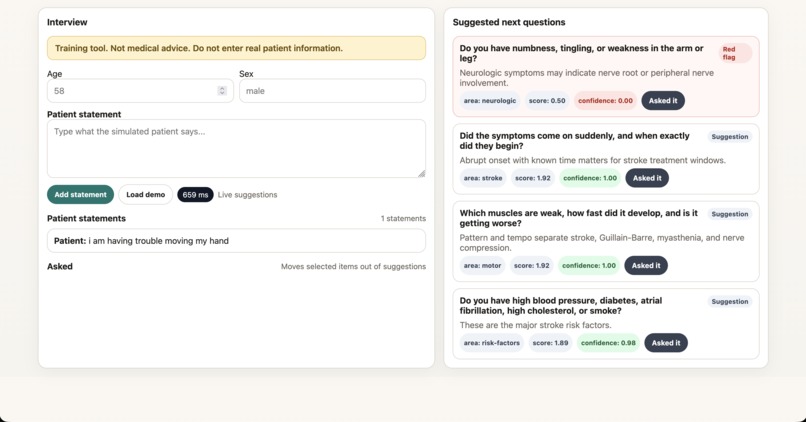Viewport: 806px width, 422px height.
Task: Click the Suggestion badge on sudden onset question
Action: [730, 137]
